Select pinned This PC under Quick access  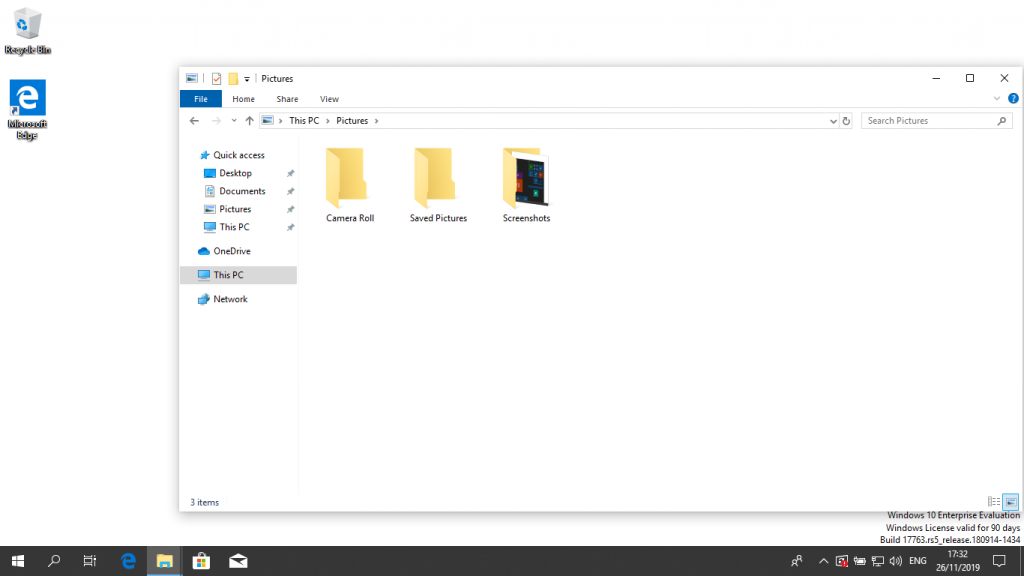point(234,227)
